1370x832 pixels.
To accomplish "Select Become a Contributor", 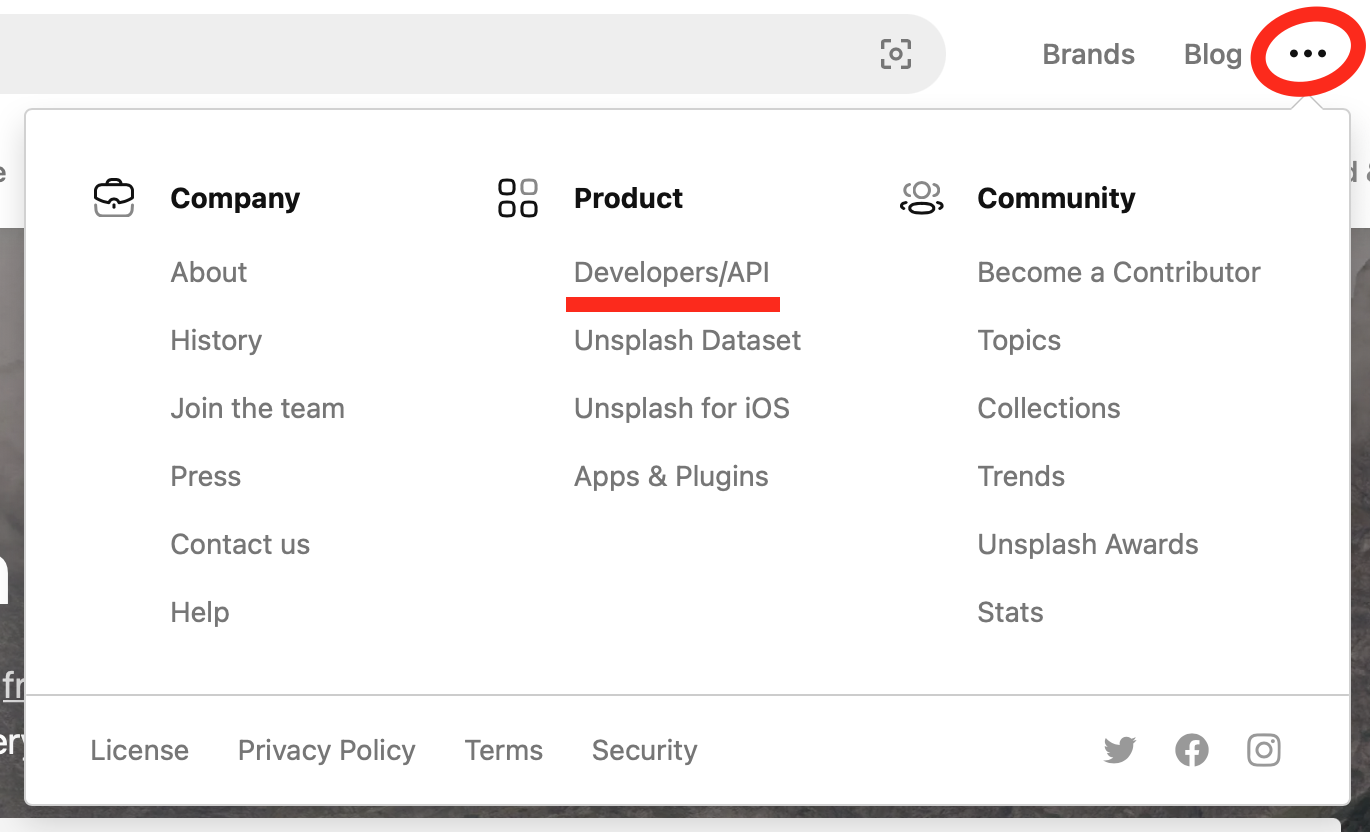I will pyautogui.click(x=1119, y=272).
